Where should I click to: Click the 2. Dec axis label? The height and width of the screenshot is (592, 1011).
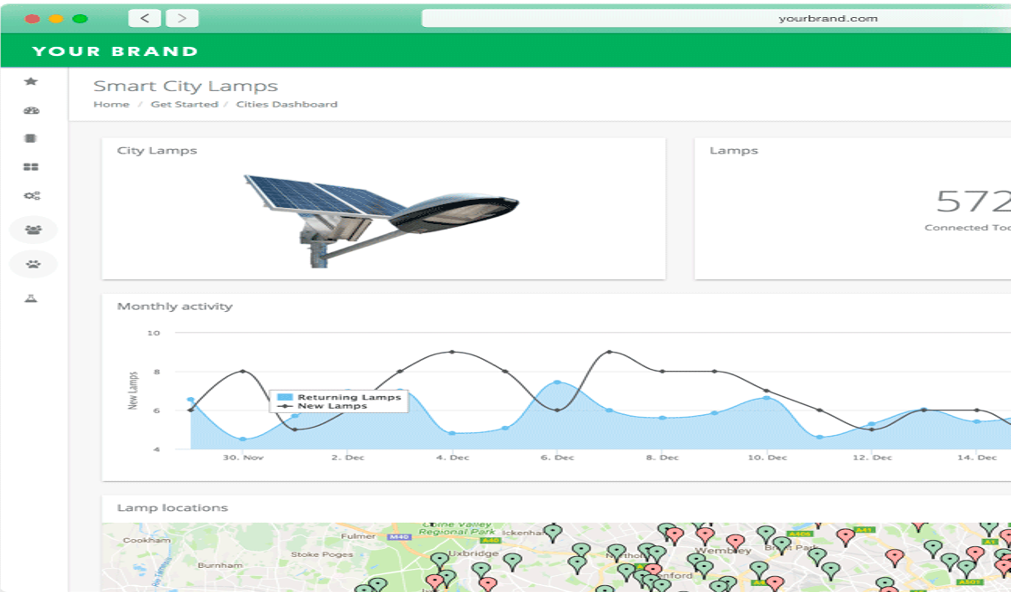coord(348,457)
